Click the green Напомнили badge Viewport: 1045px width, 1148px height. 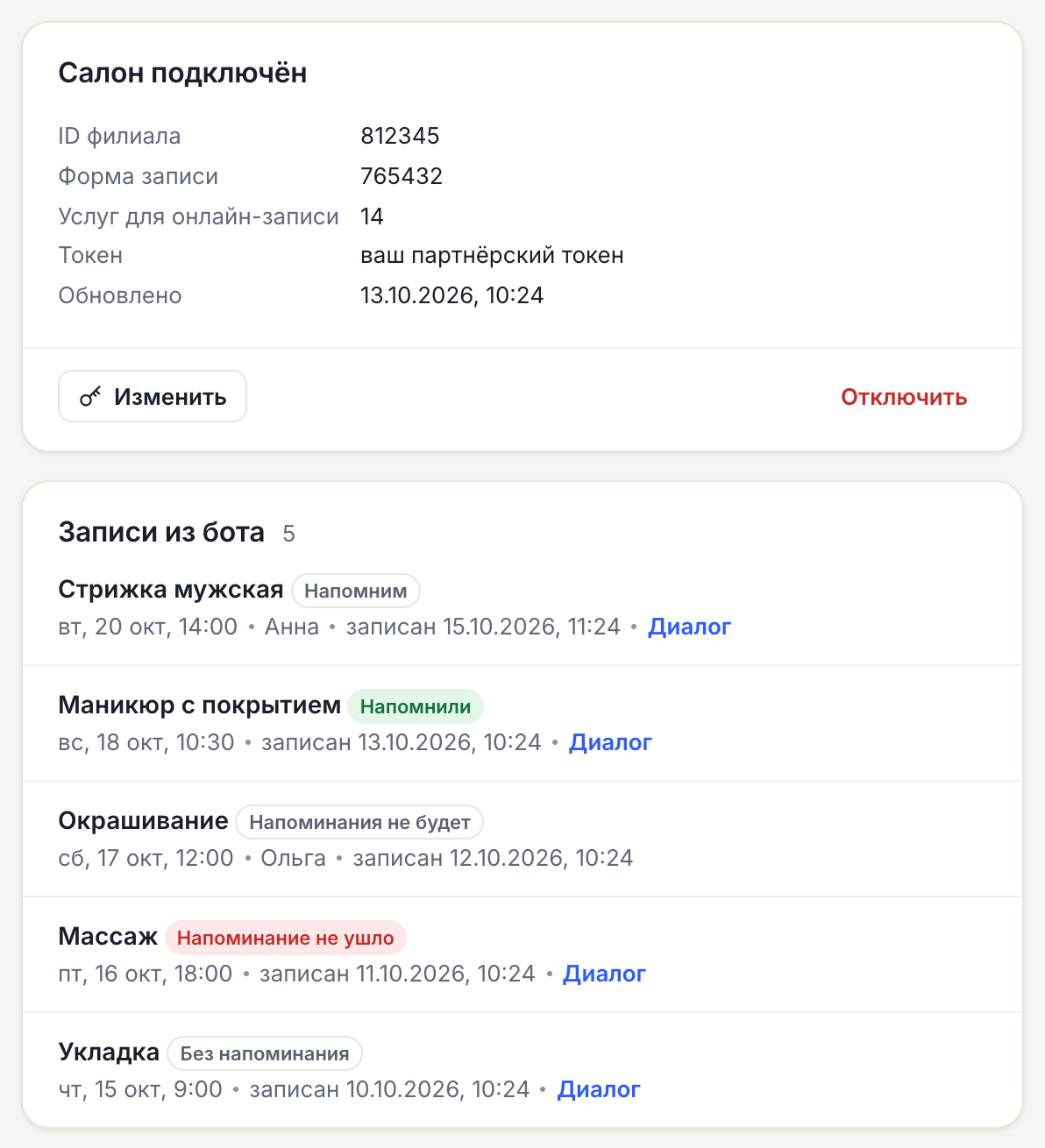[x=416, y=706]
